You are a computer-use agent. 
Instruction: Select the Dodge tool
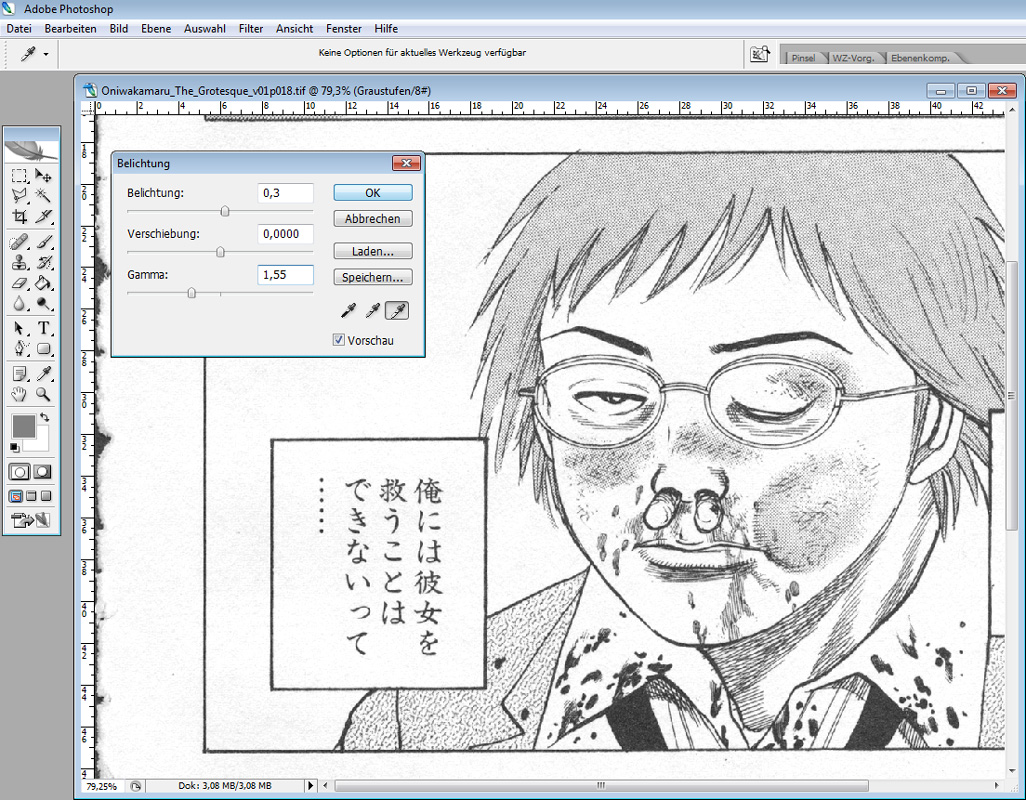43,304
